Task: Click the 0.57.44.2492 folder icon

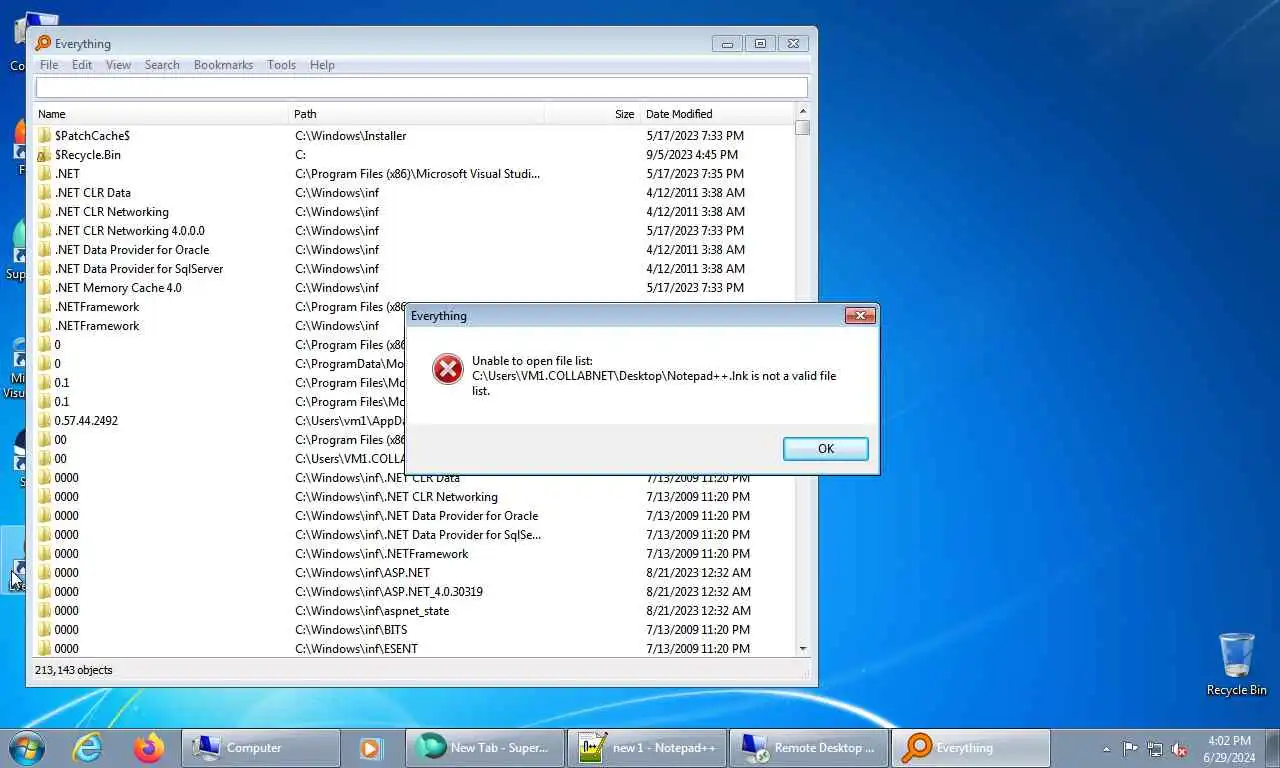Action: [44, 420]
